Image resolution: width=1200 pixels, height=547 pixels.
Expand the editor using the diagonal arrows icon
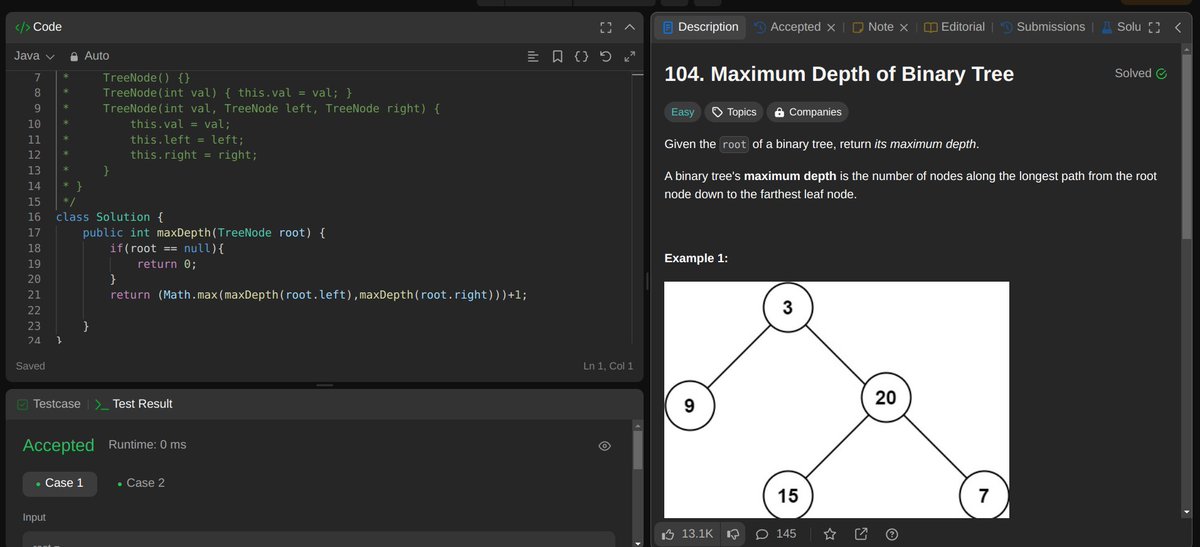coord(629,56)
